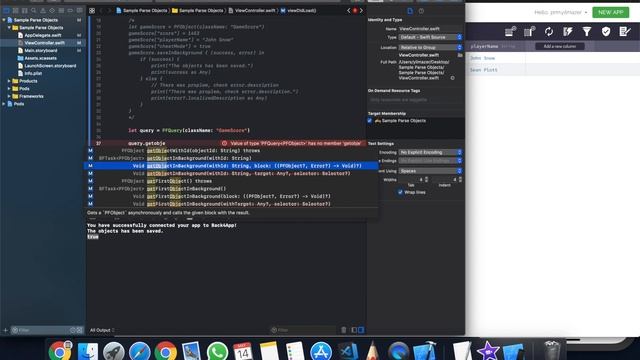Viewport: 640px width, 360px height.
Task: Toggle recent files filter in navigator
Action: (x=73, y=330)
